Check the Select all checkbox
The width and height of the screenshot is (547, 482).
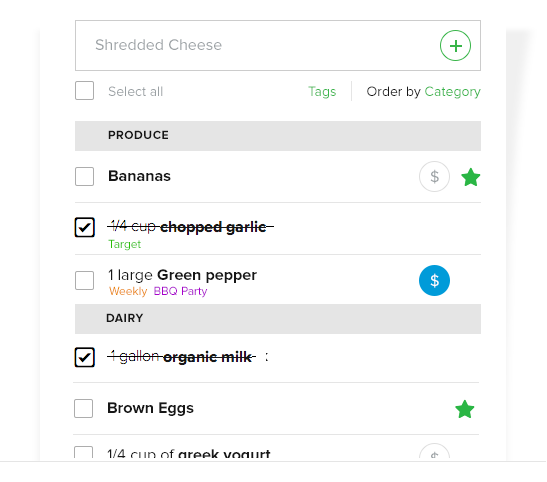pos(84,91)
